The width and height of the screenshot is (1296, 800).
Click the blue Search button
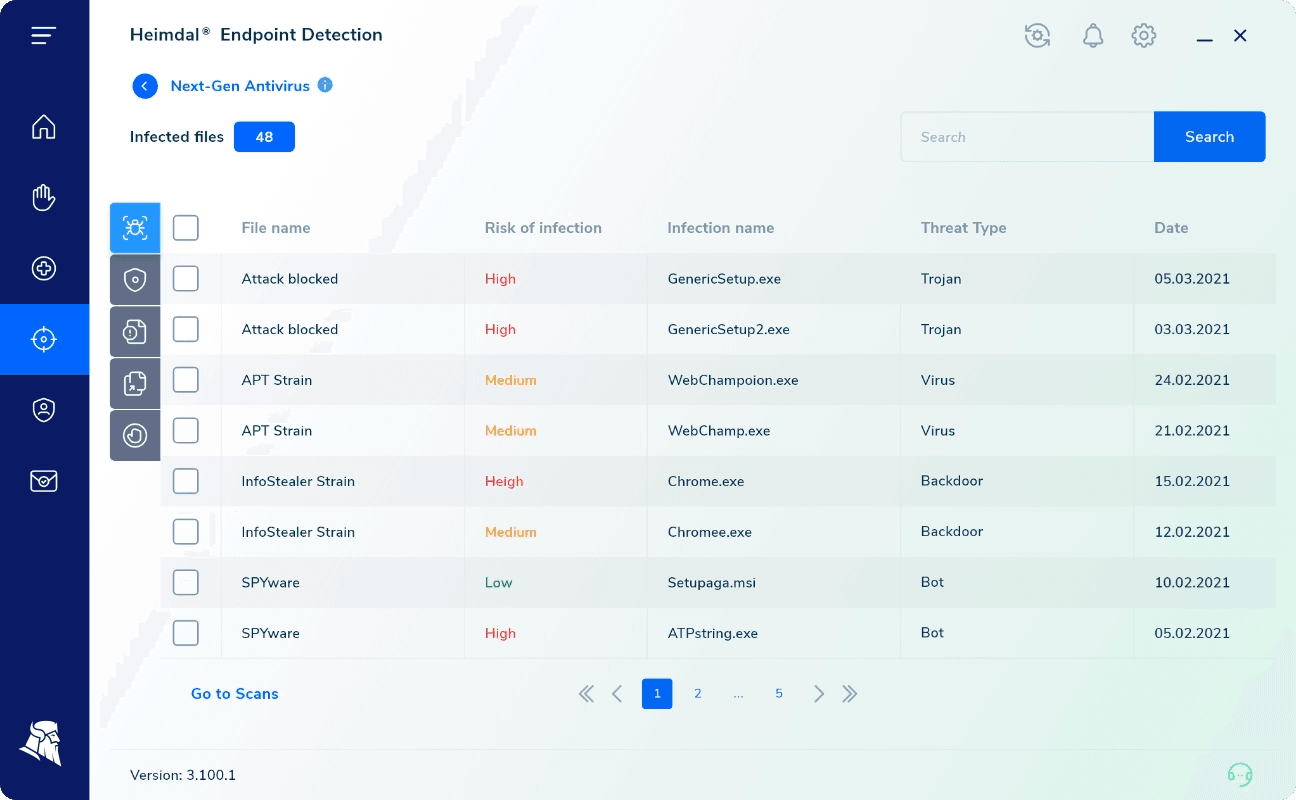1209,137
